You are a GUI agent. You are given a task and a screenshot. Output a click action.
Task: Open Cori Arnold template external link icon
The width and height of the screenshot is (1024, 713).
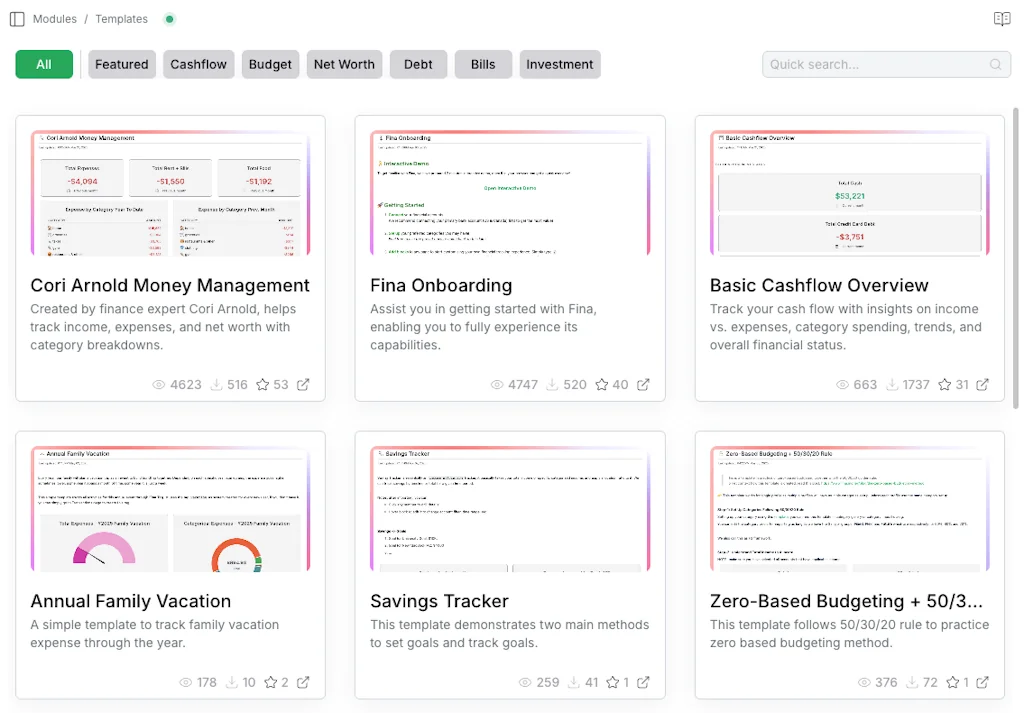pos(303,384)
